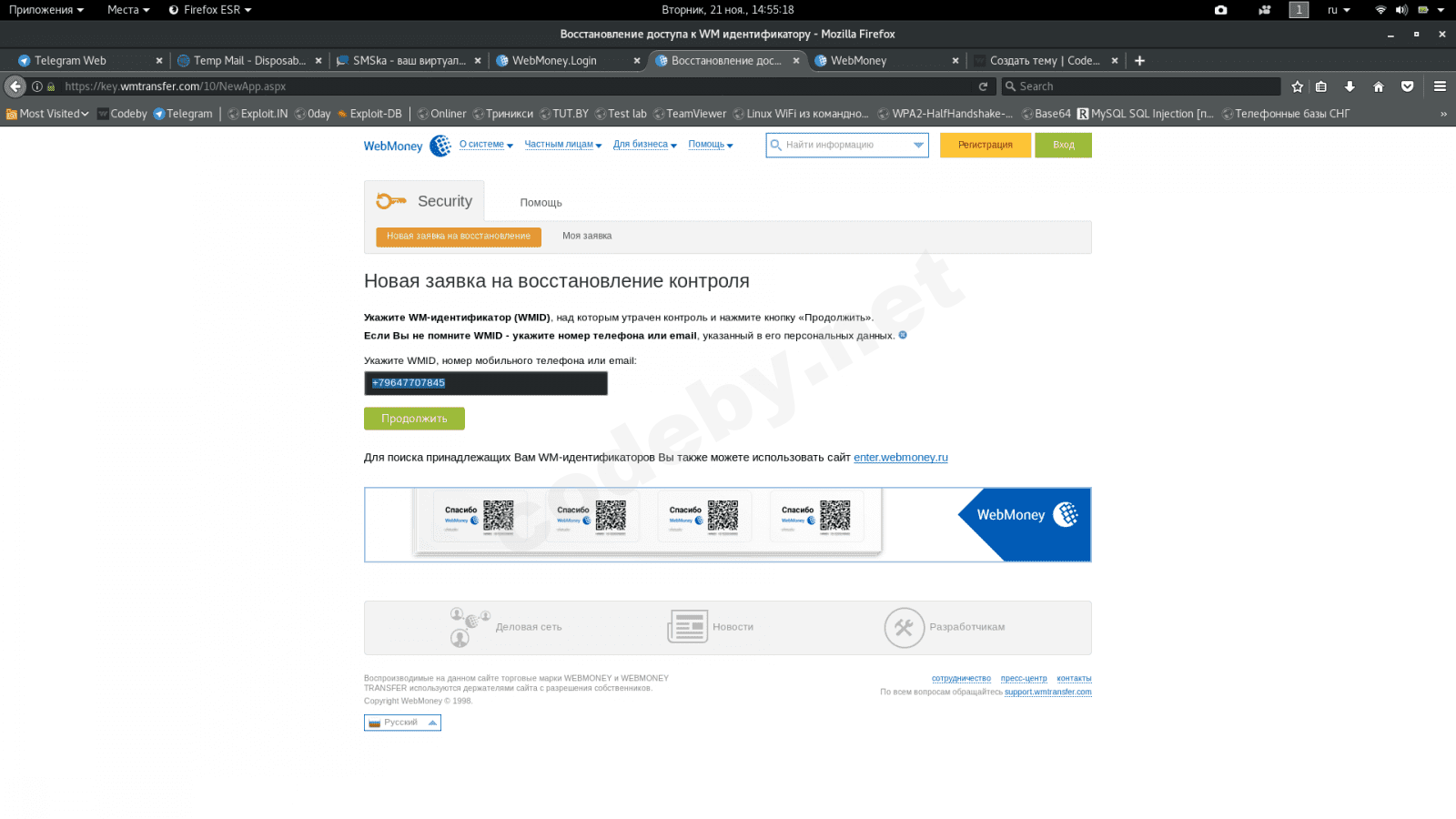The height and width of the screenshot is (819, 1456).
Task: Open the пресс-центр footer link
Action: click(x=1024, y=679)
